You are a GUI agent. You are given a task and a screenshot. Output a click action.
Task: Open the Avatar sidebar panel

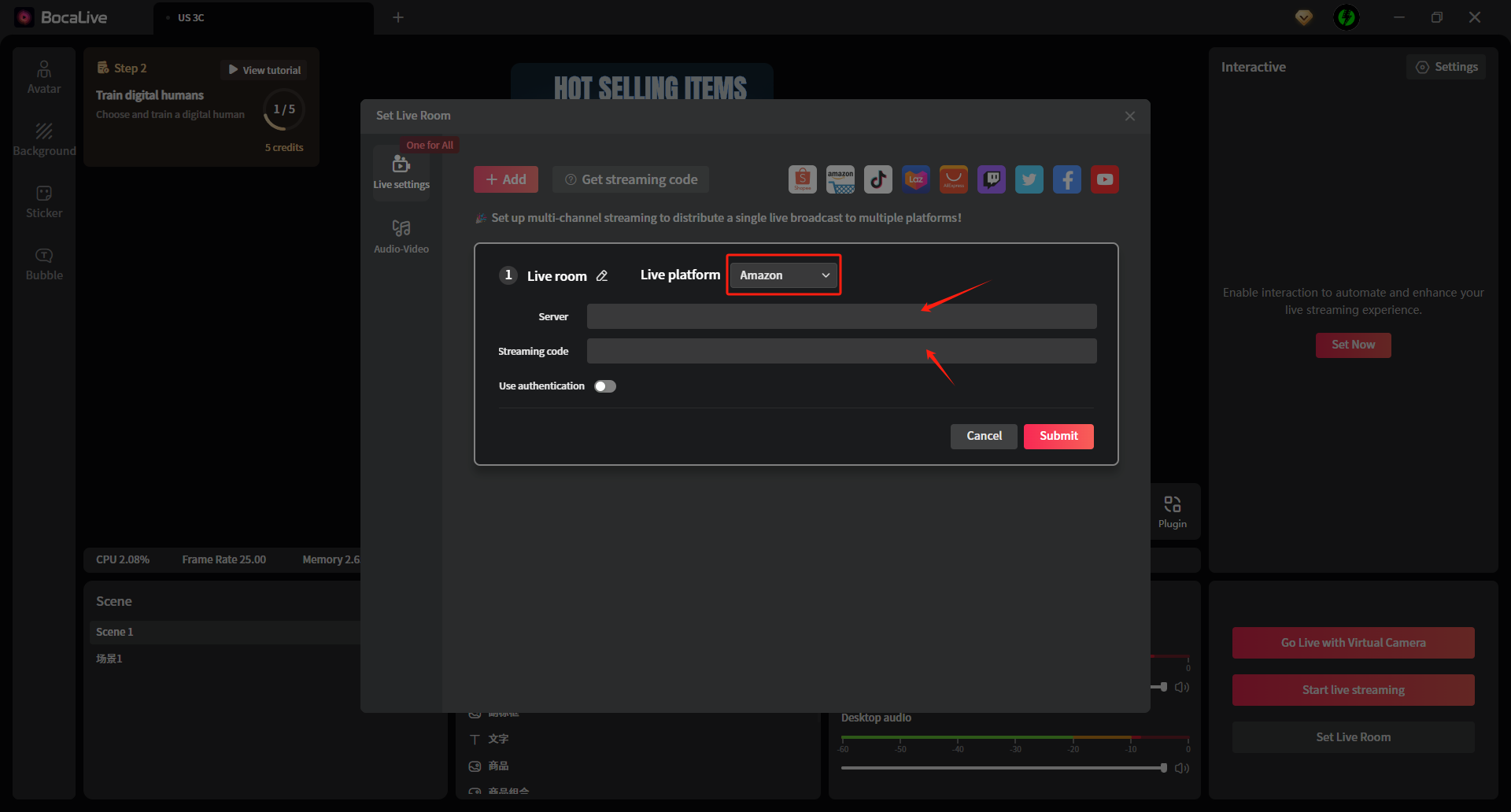[x=44, y=78]
